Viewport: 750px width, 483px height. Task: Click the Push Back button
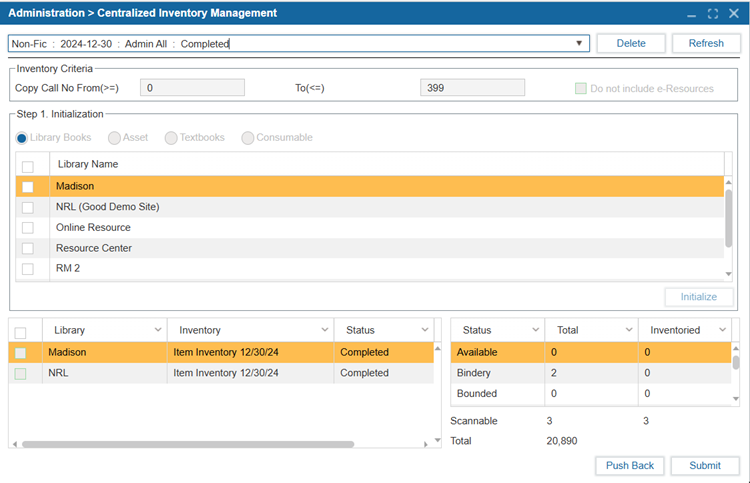point(629,466)
